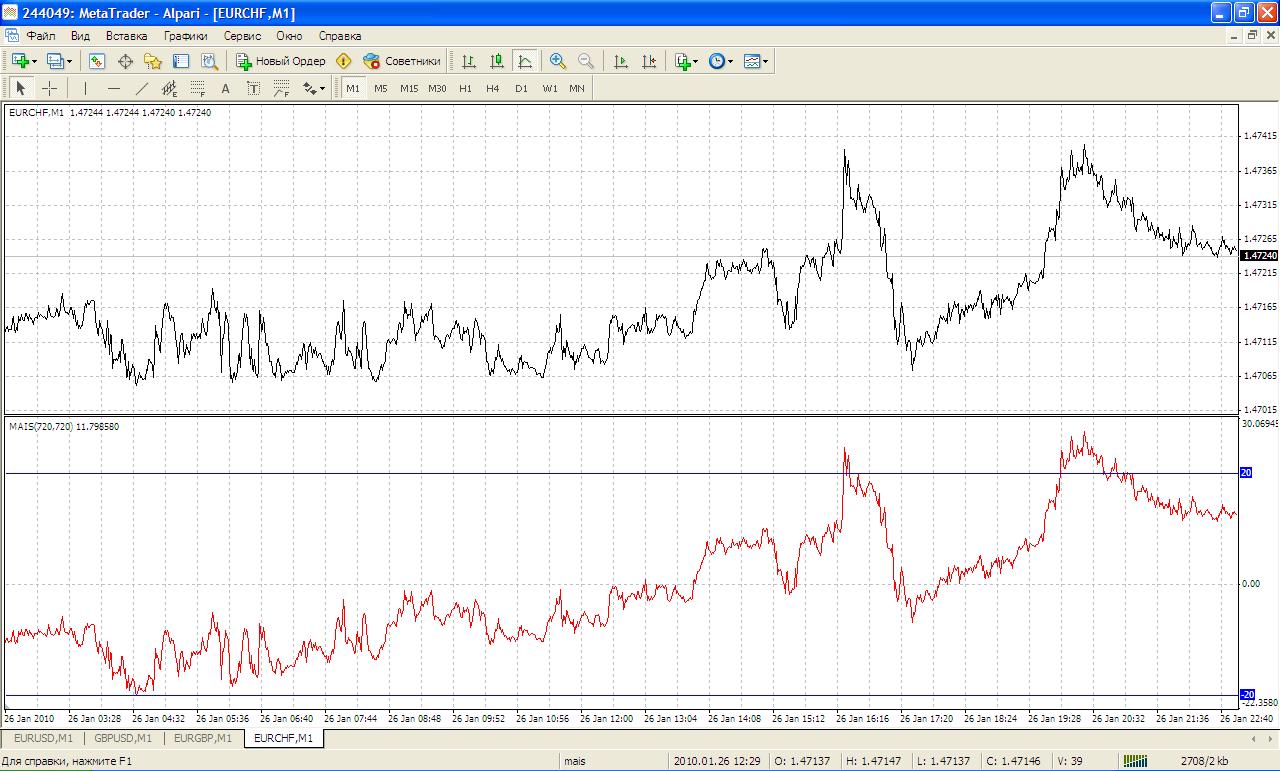Open the Окно menu
1282x771 pixels.
(289, 36)
